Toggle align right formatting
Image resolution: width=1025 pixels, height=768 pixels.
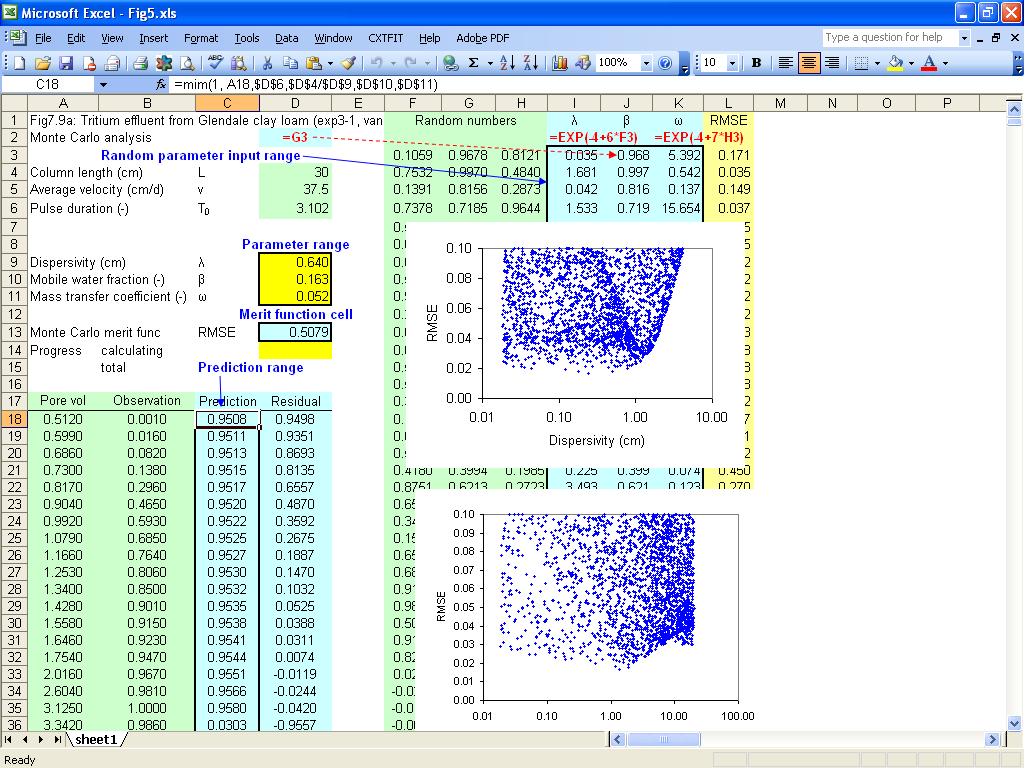tap(832, 63)
